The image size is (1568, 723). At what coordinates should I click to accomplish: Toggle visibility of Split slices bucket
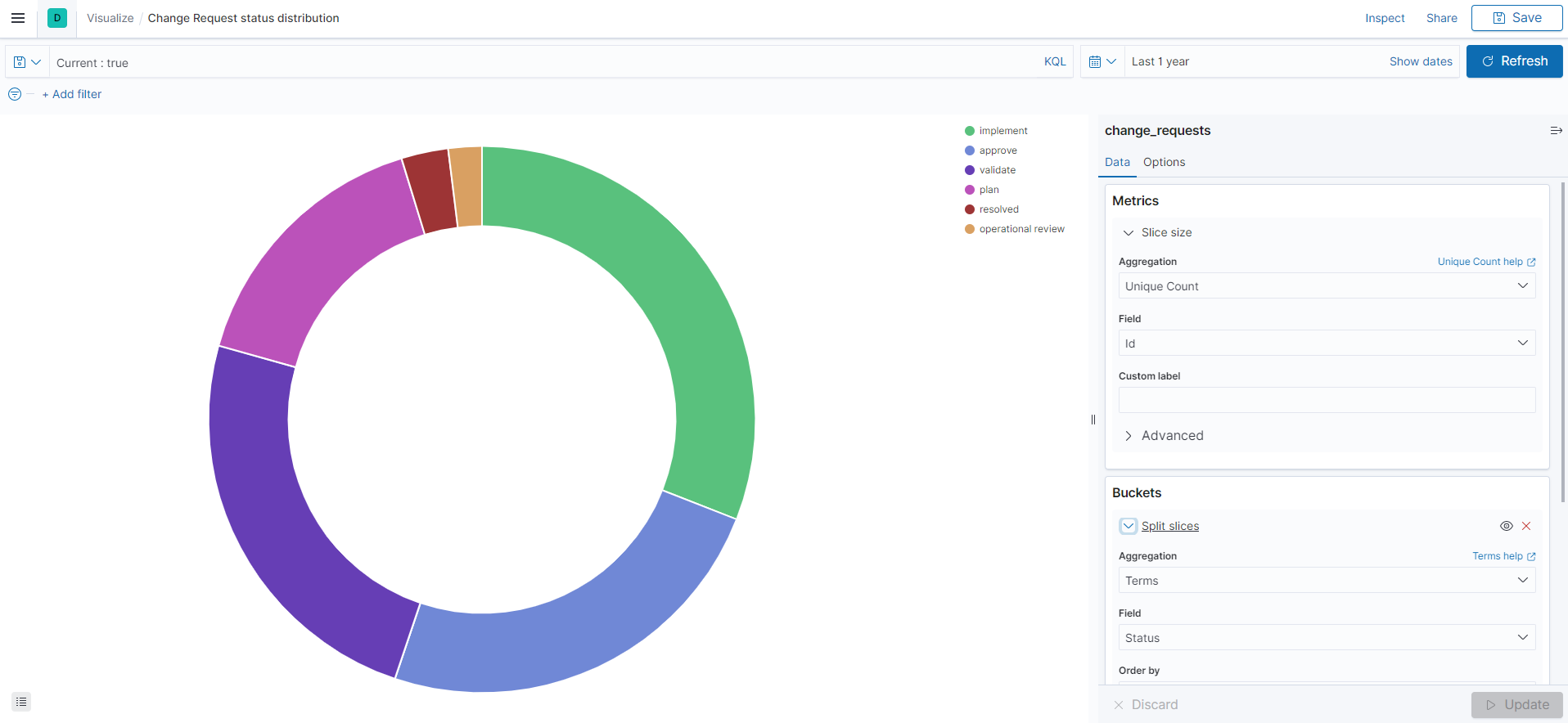coord(1506,526)
